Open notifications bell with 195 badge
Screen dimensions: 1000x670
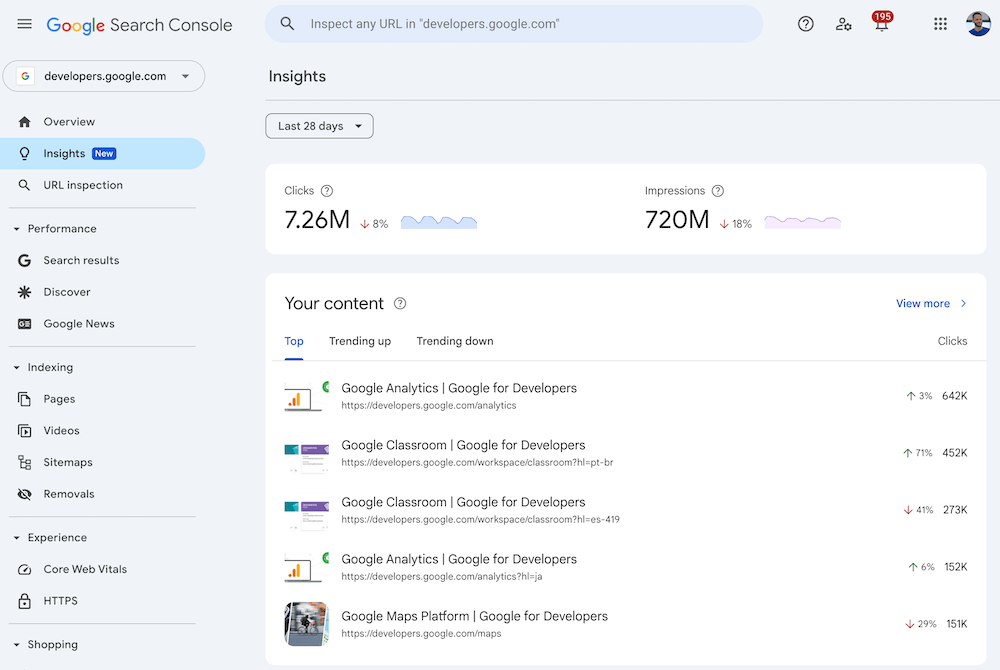point(881,22)
